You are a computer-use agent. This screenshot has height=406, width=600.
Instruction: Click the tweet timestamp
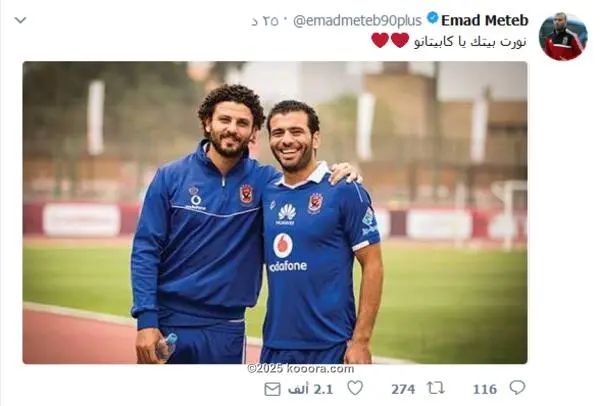coord(265,20)
